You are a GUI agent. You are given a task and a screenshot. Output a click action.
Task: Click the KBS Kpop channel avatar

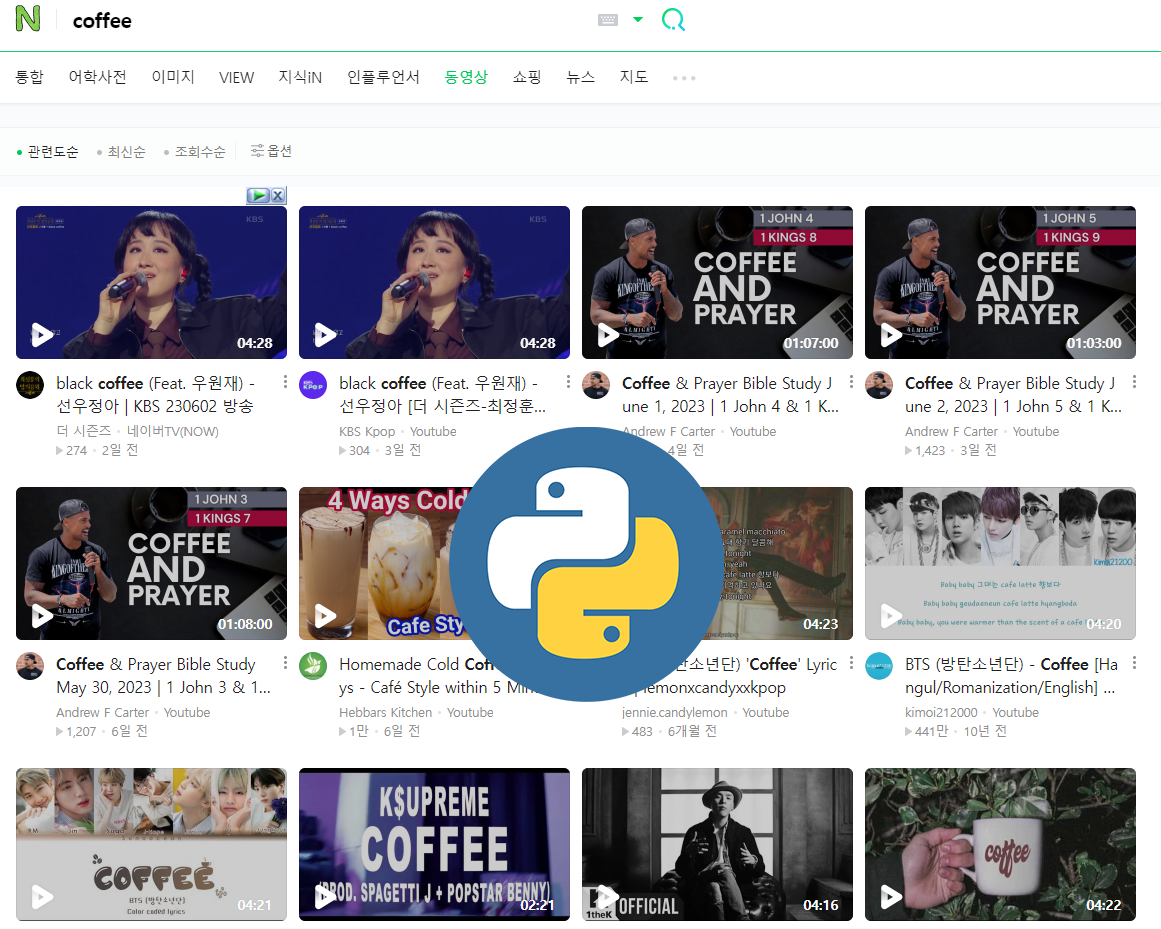pos(313,385)
